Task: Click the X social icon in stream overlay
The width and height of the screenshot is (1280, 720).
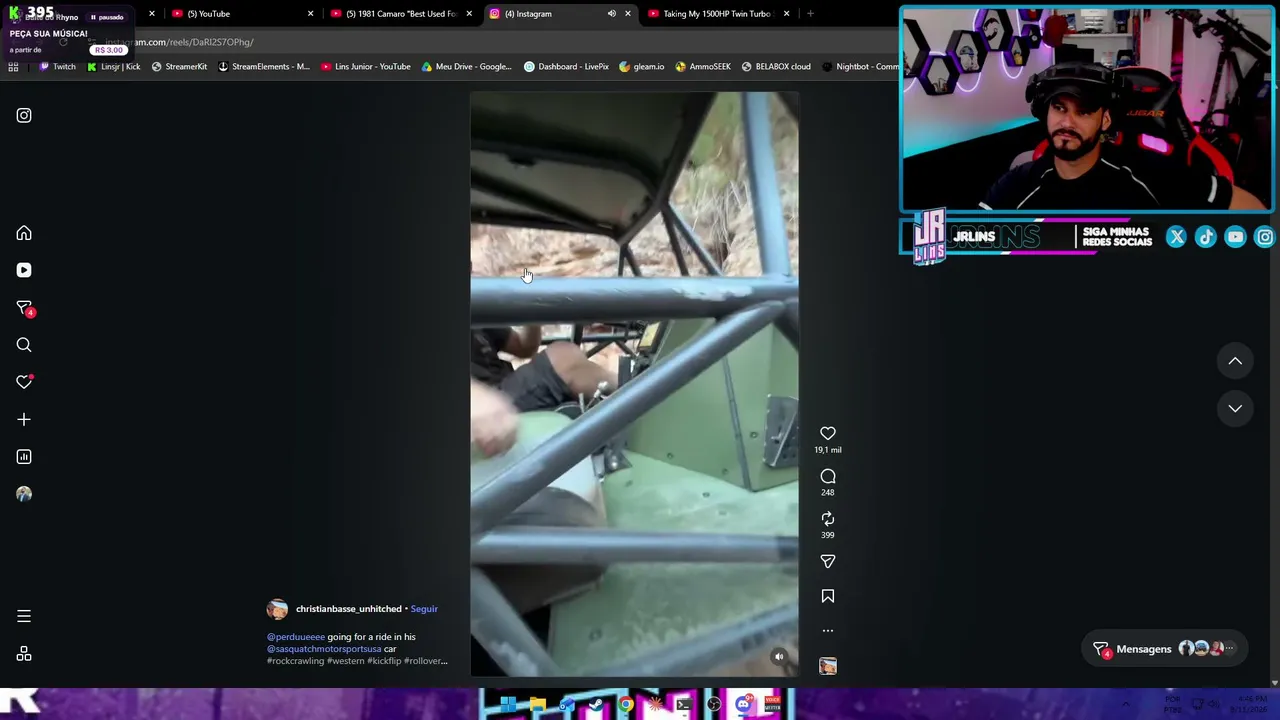Action: (1176, 237)
